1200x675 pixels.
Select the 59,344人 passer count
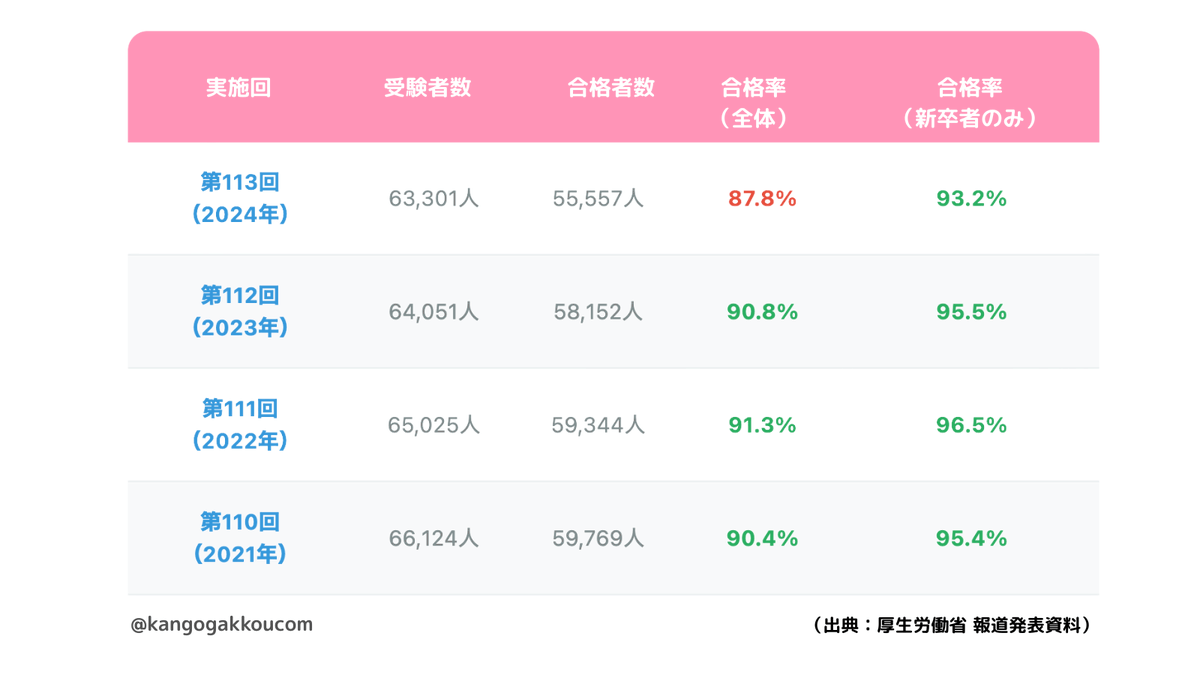598,425
